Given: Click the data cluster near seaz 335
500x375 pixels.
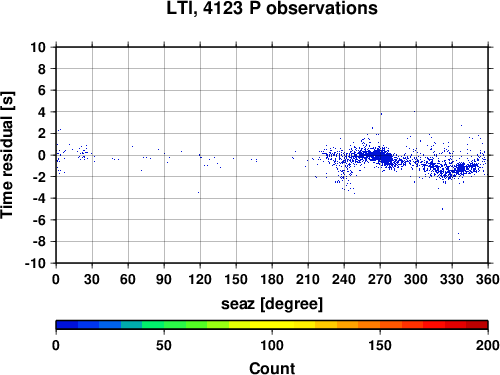Looking at the screenshot, I should tap(461, 168).
